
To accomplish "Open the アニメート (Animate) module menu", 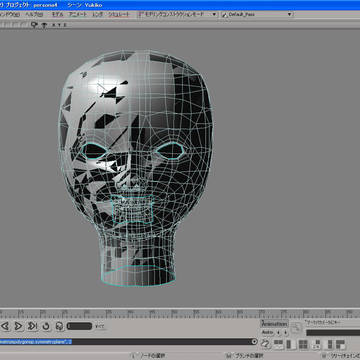I will 77,15.
